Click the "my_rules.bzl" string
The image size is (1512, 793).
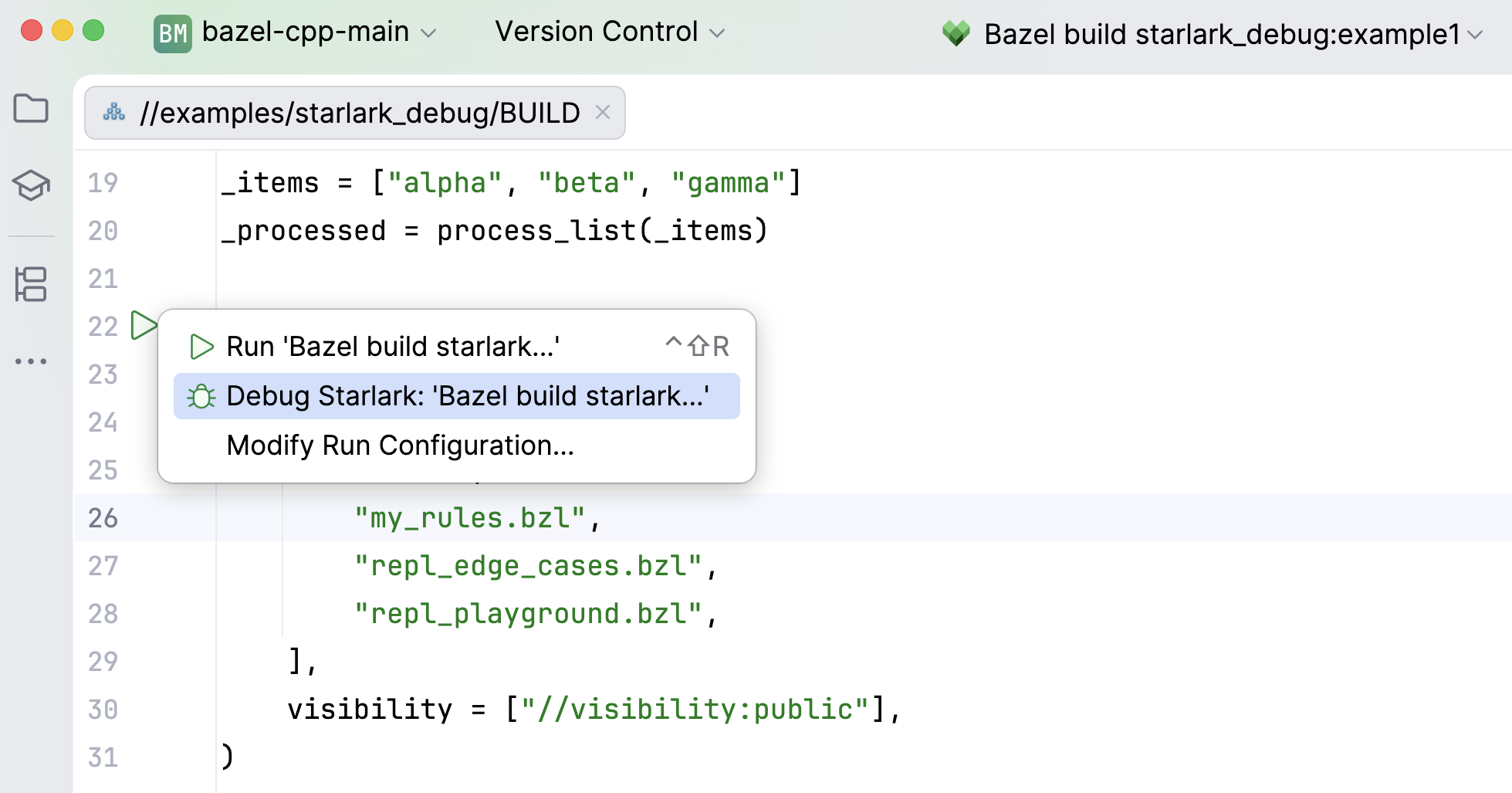click(470, 518)
